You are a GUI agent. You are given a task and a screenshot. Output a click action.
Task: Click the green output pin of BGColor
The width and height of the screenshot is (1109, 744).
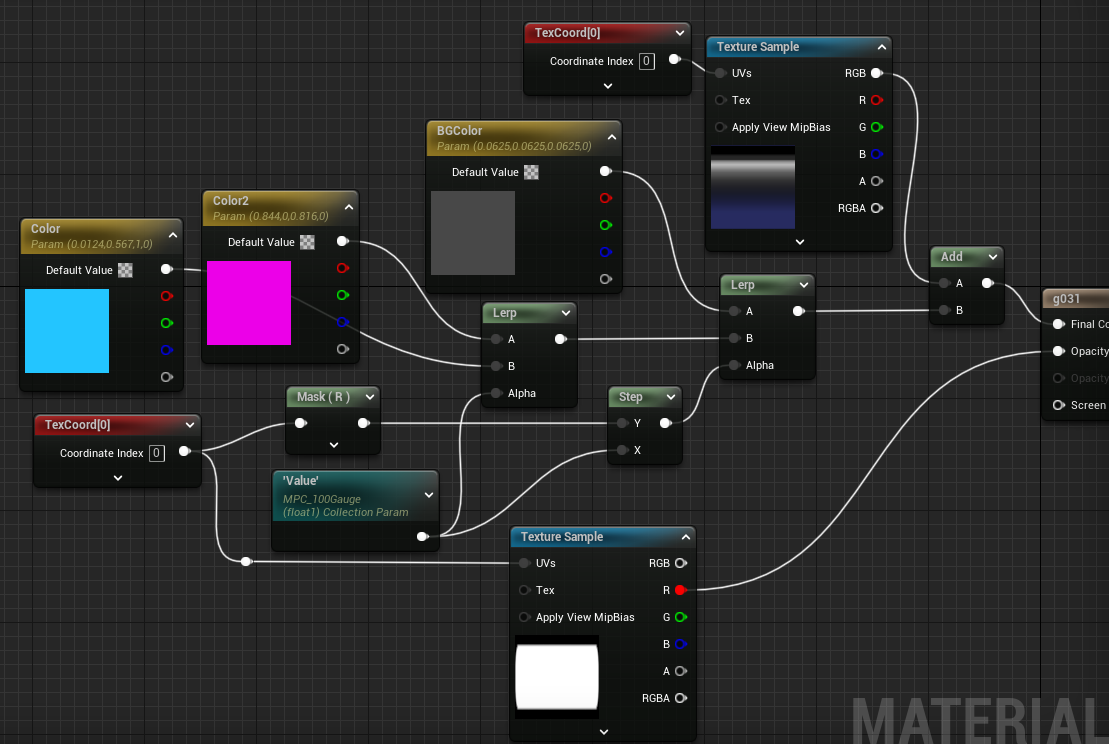pos(606,225)
